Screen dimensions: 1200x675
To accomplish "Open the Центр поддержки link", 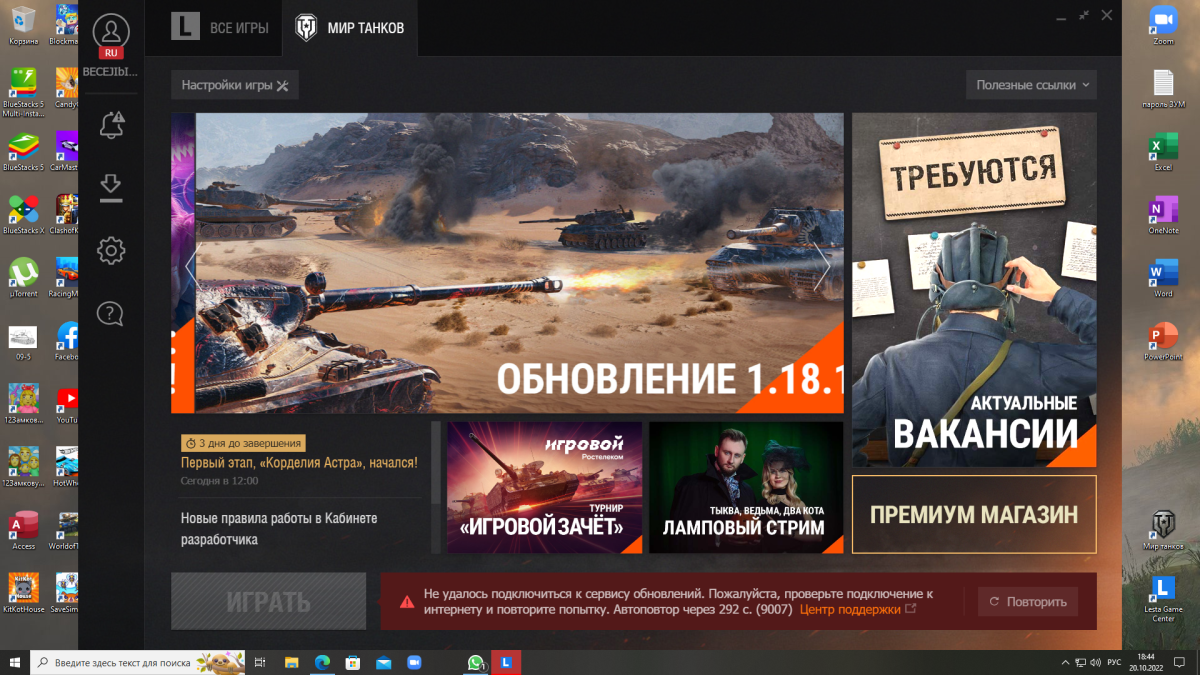I will coord(857,609).
